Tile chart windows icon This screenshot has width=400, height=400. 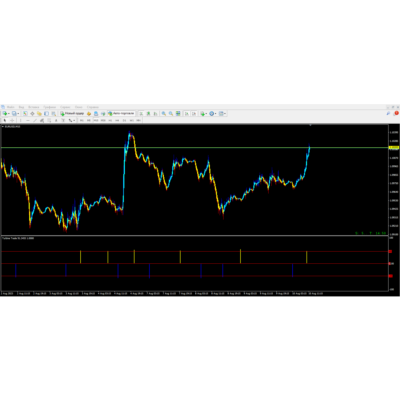(x=178, y=114)
